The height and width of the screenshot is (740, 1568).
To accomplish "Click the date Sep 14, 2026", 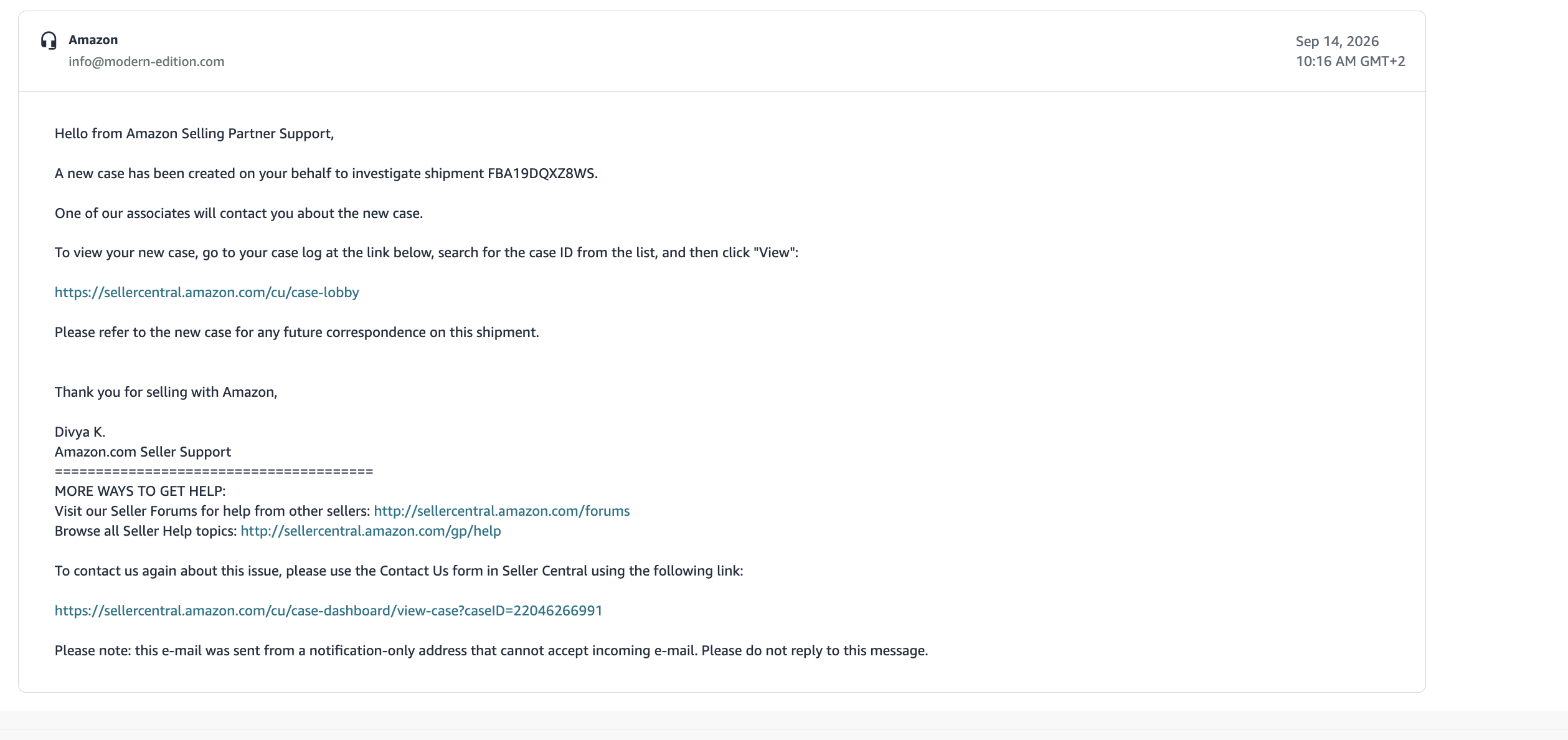I will tap(1337, 41).
